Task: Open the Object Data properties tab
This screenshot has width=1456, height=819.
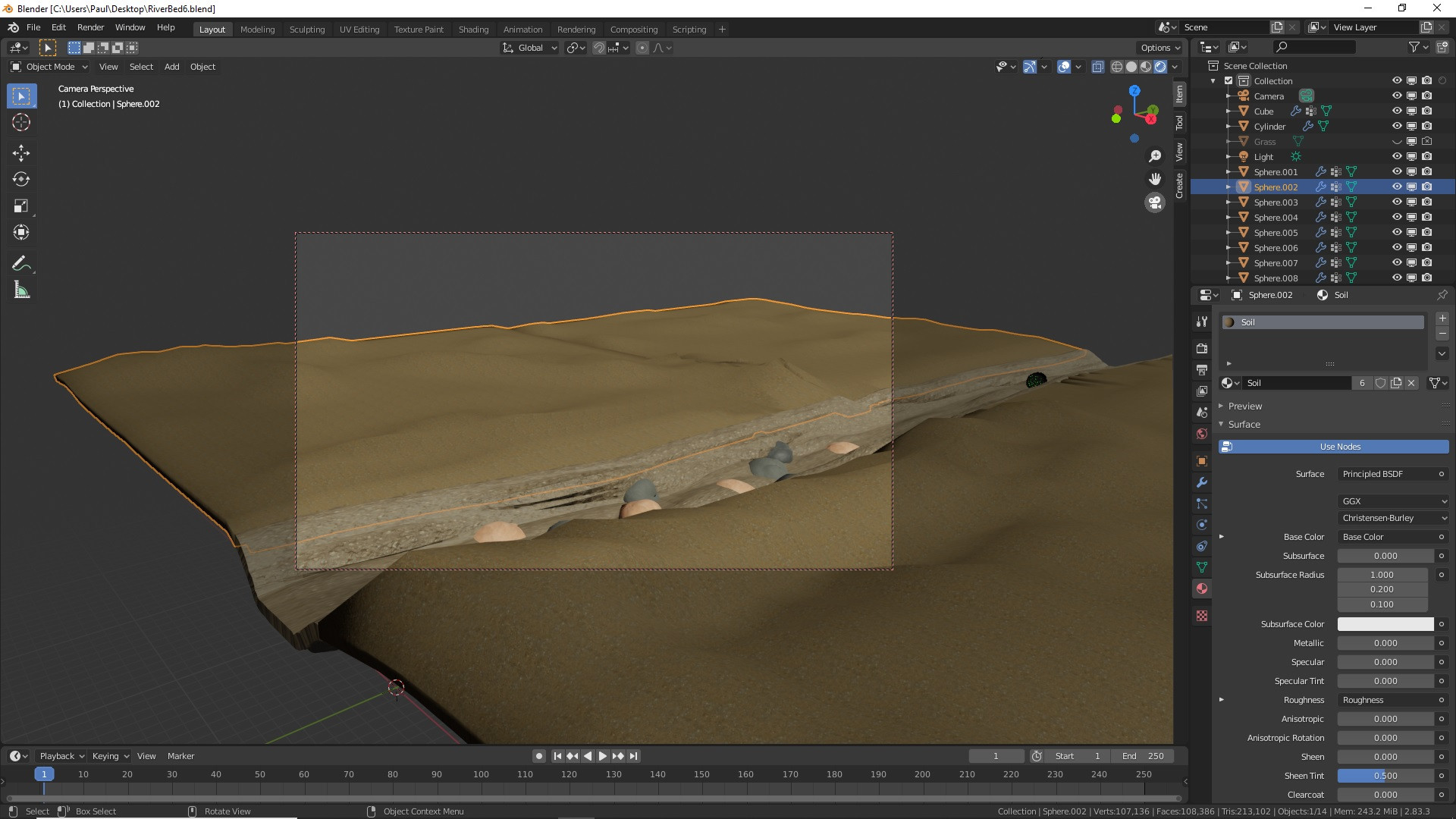Action: (1202, 567)
